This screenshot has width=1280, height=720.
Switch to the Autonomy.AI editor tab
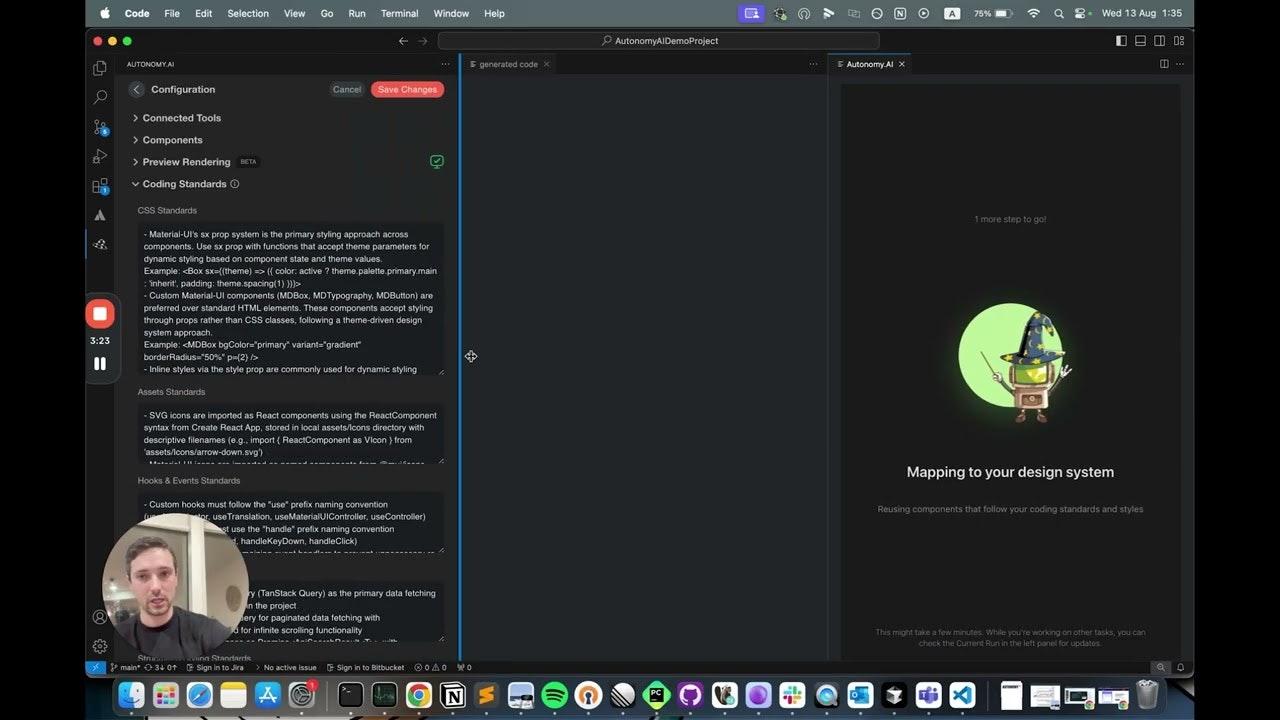click(x=869, y=64)
